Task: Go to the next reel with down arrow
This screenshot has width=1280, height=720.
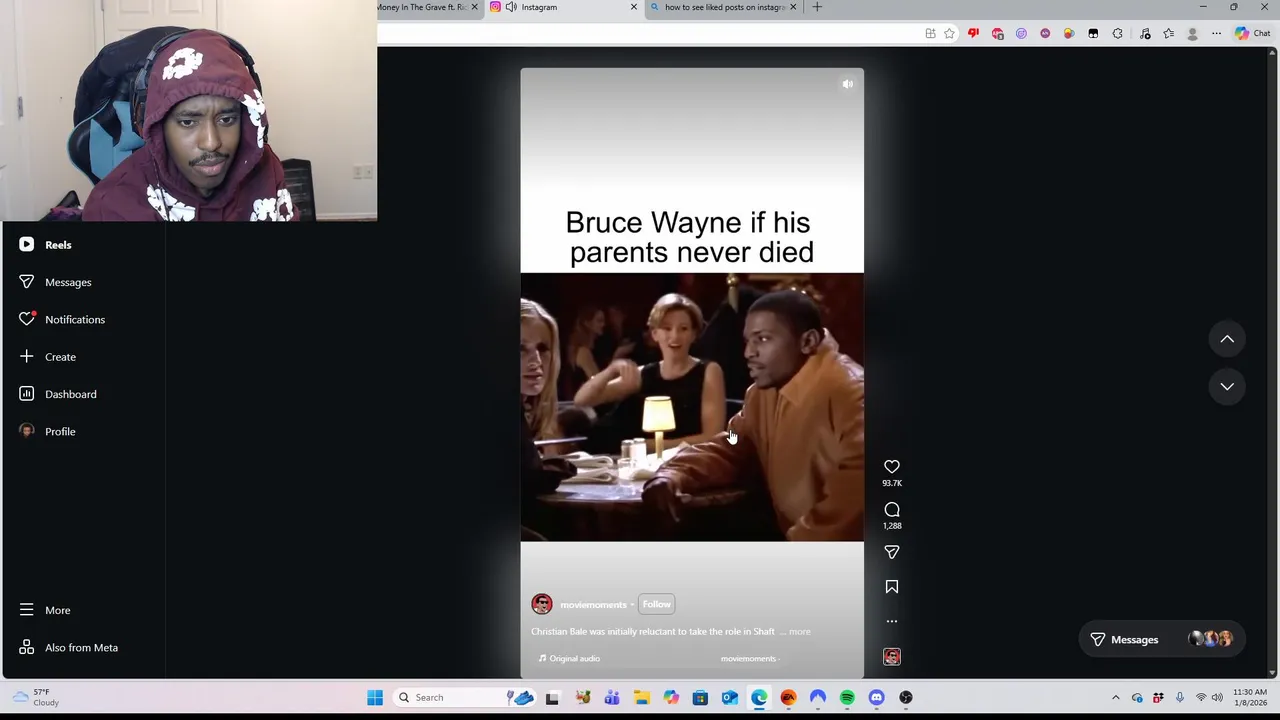Action: click(1227, 386)
